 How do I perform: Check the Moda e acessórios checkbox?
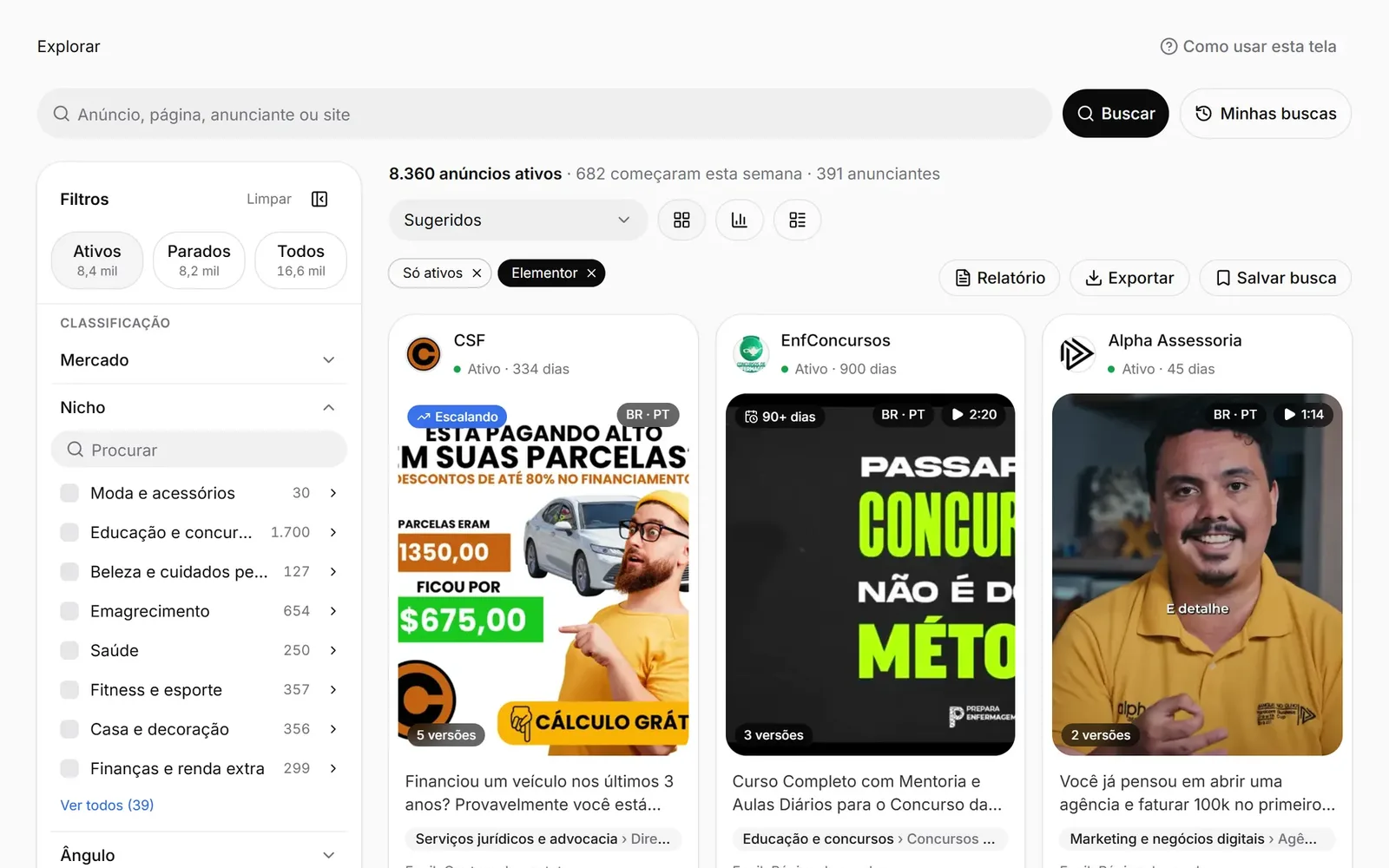click(69, 493)
